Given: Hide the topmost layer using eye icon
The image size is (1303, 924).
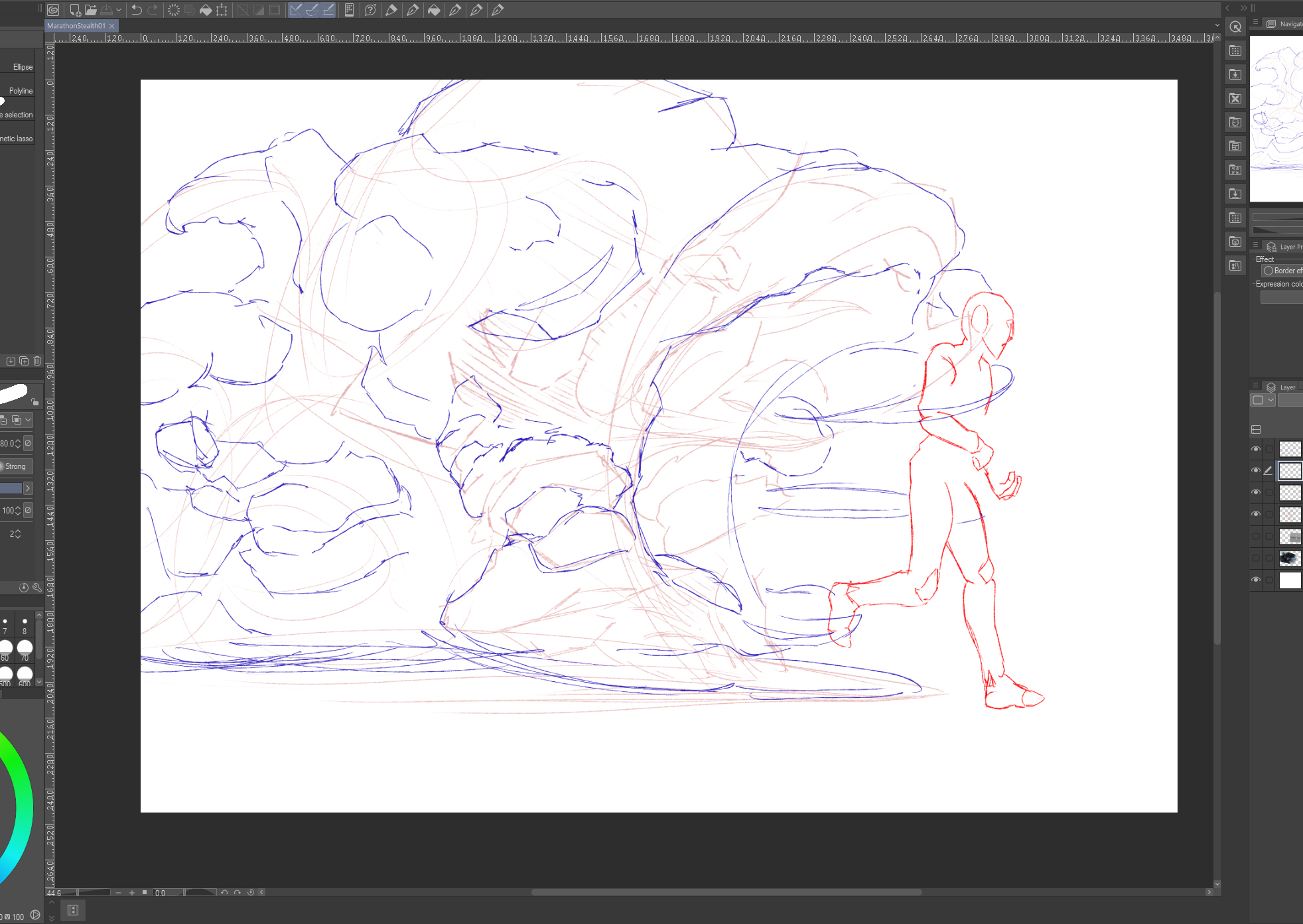Looking at the screenshot, I should click(x=1255, y=449).
